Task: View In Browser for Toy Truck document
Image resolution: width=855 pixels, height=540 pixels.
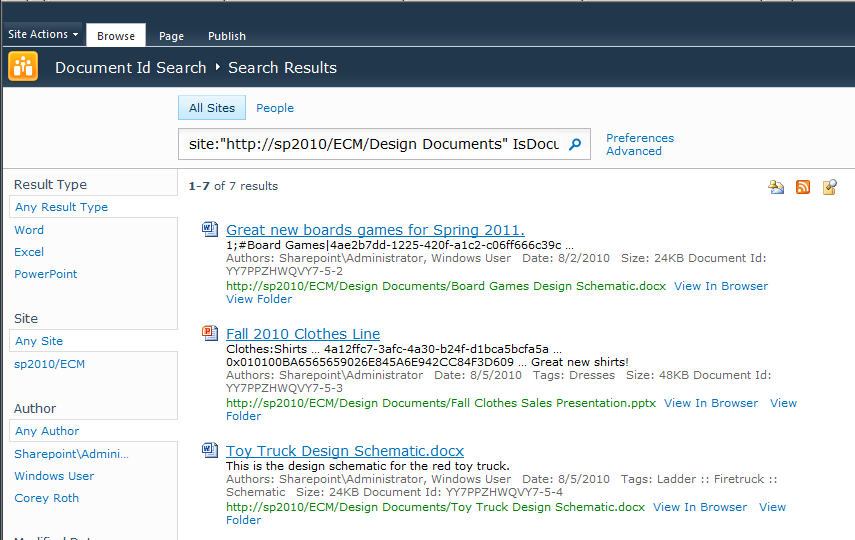Action: (x=700, y=507)
